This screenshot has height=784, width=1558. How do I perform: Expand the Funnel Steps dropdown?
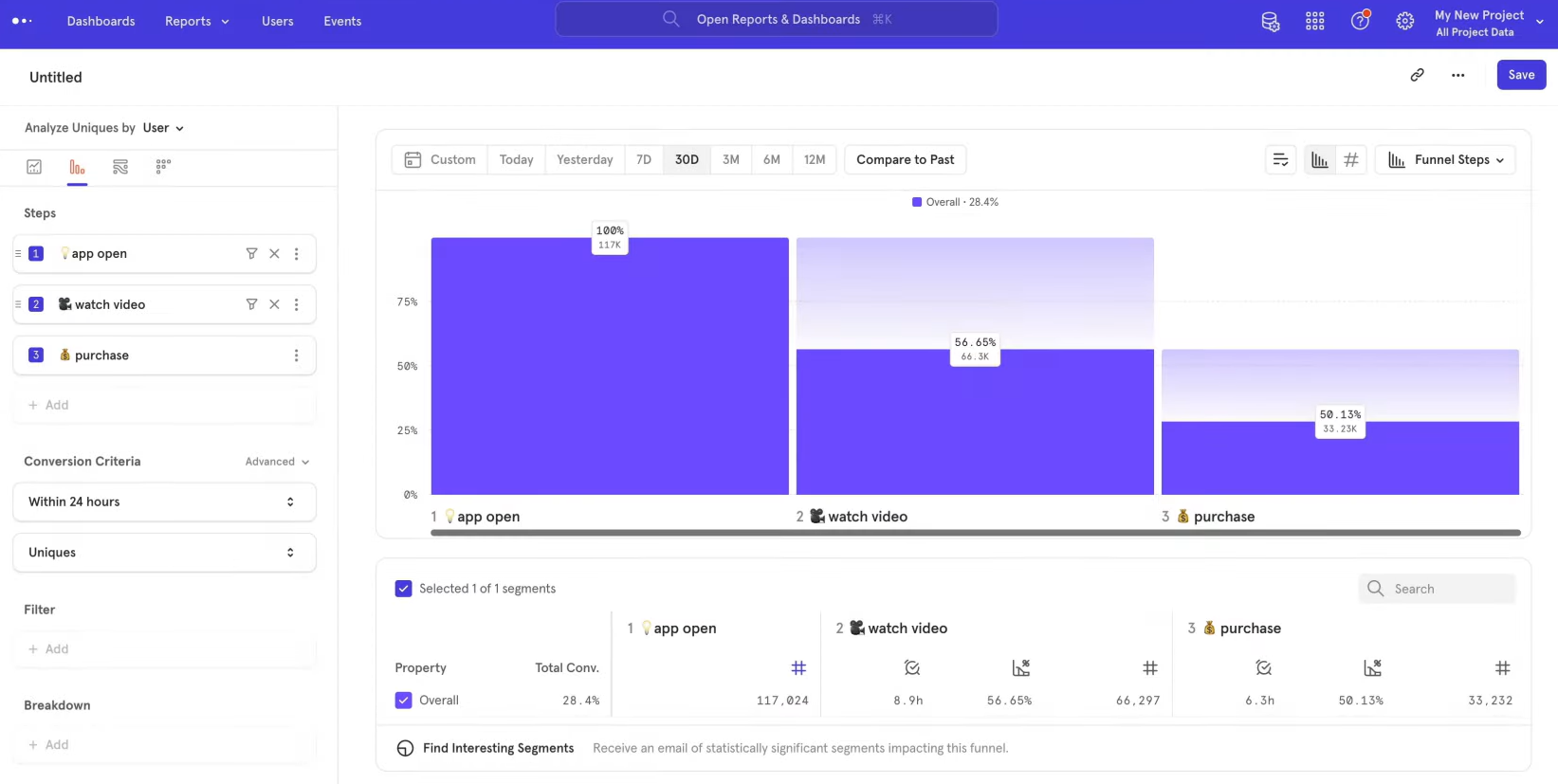tap(1445, 160)
